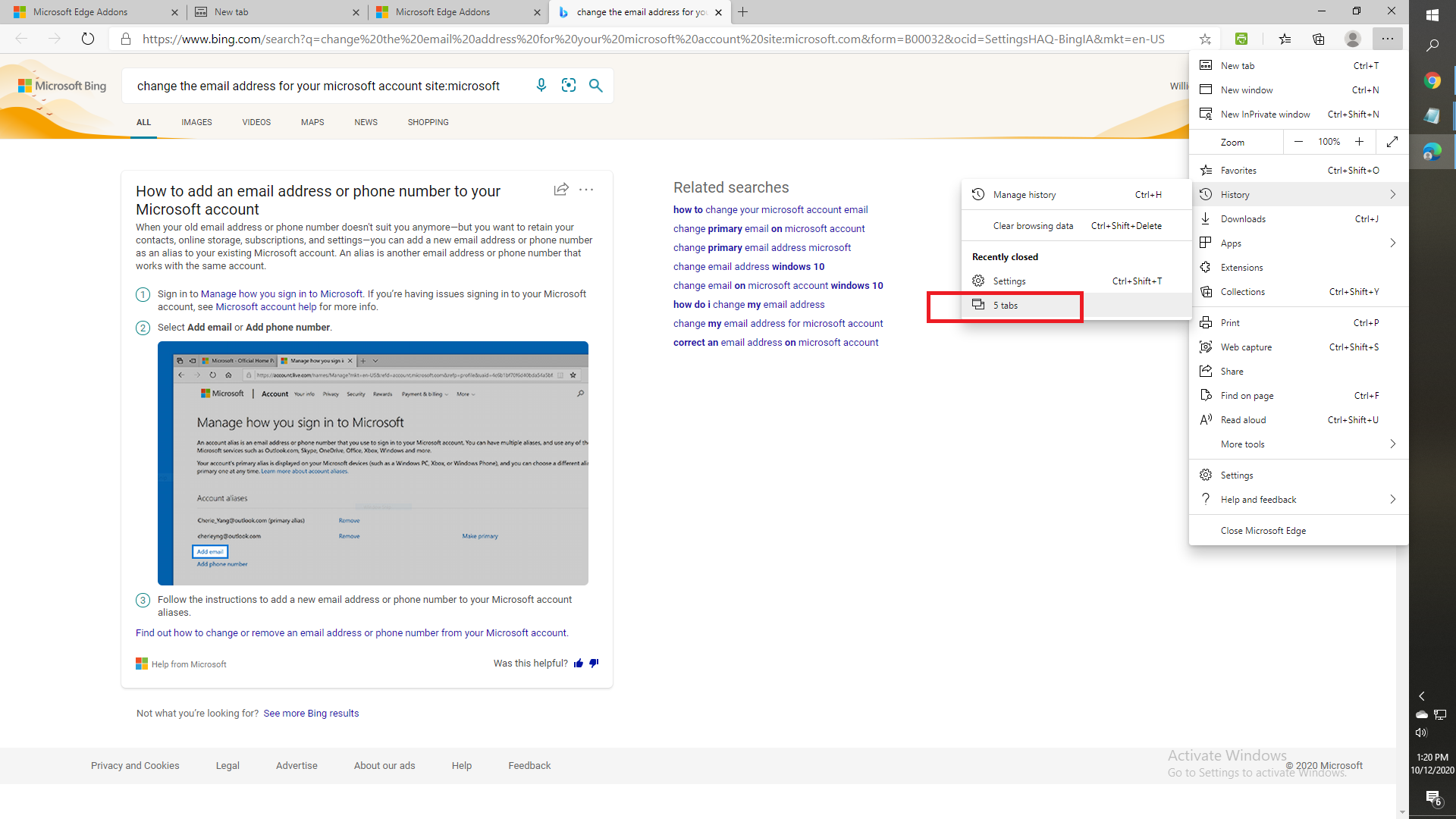Screen dimensions: 1456x819
Task: Click the related search 'change email address windows 10'
Action: [x=748, y=266]
